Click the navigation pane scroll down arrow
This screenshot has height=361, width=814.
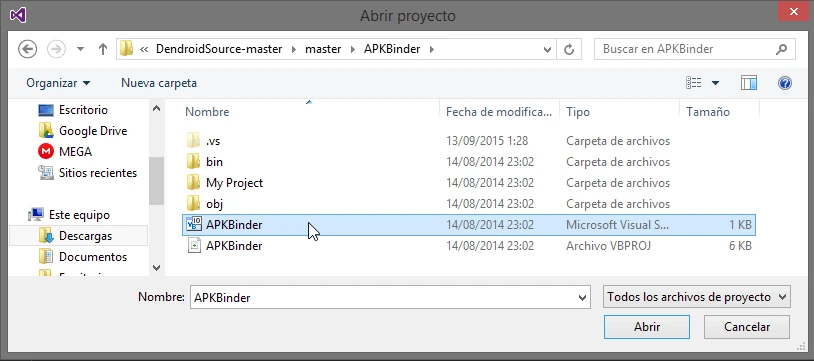pyautogui.click(x=156, y=268)
